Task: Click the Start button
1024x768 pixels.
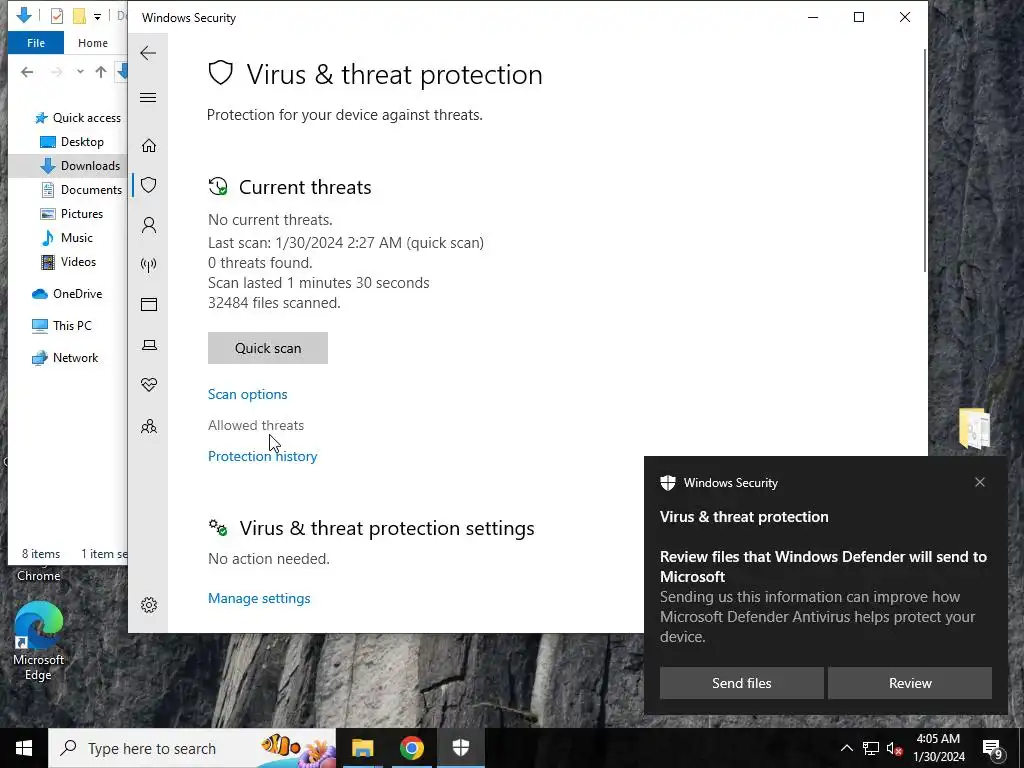Action: (24, 748)
